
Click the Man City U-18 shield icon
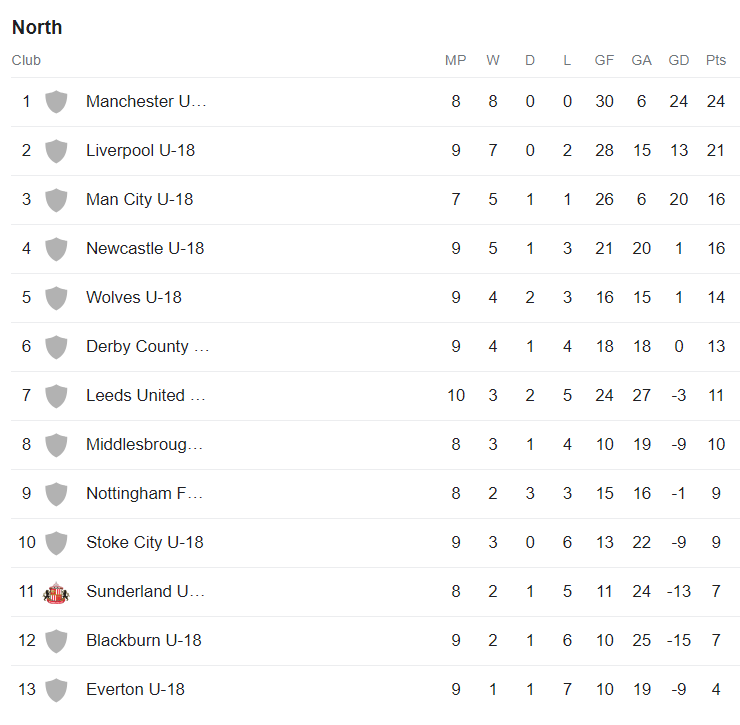(x=56, y=200)
